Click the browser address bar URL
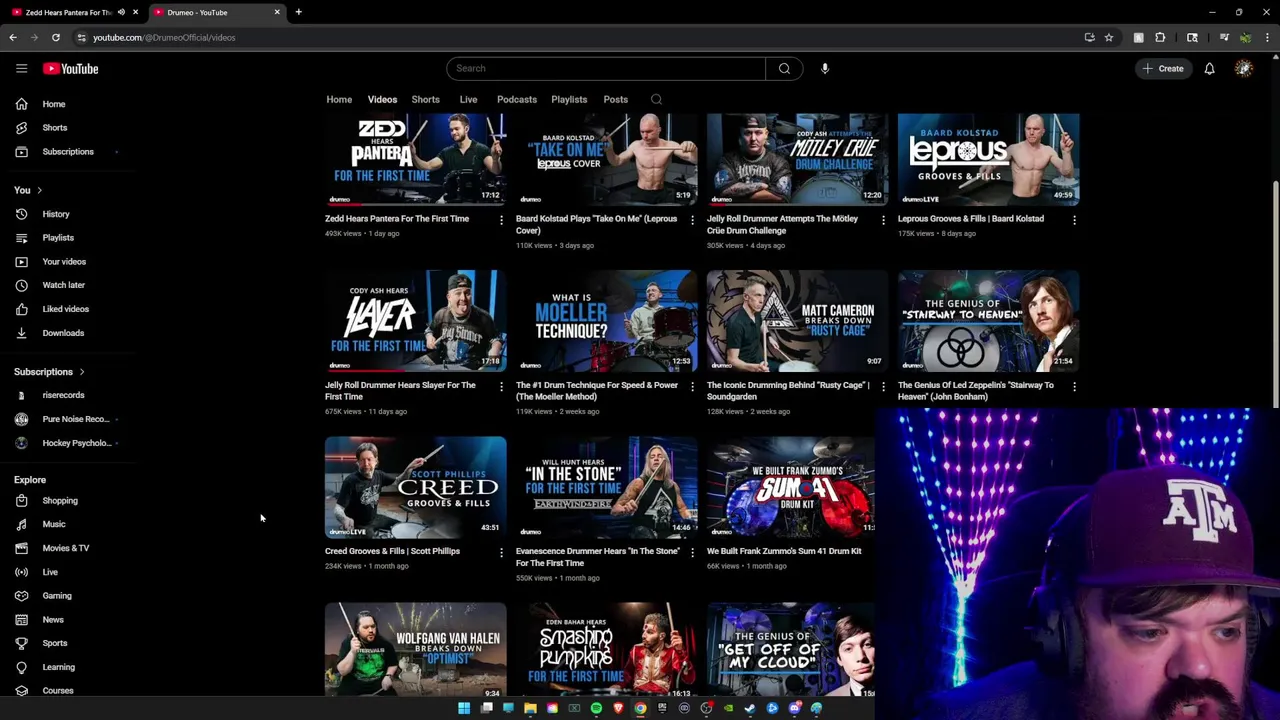This screenshot has height=720, width=1280. point(164,37)
